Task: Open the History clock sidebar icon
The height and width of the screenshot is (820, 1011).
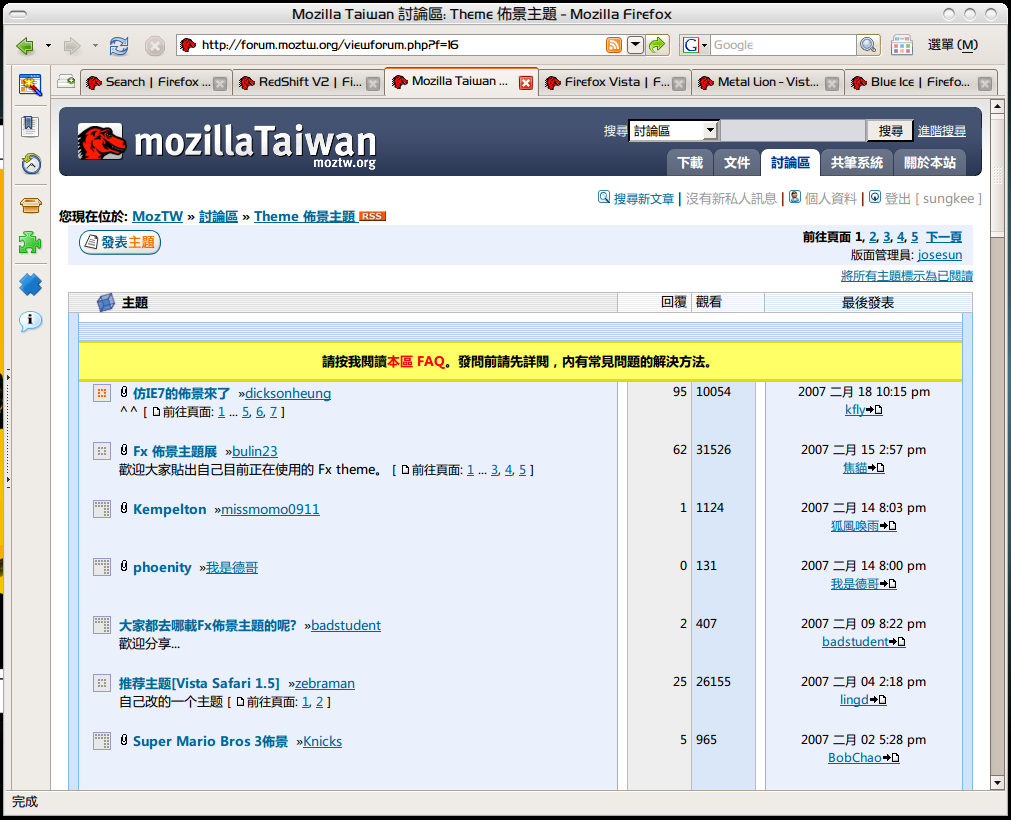Action: point(30,164)
